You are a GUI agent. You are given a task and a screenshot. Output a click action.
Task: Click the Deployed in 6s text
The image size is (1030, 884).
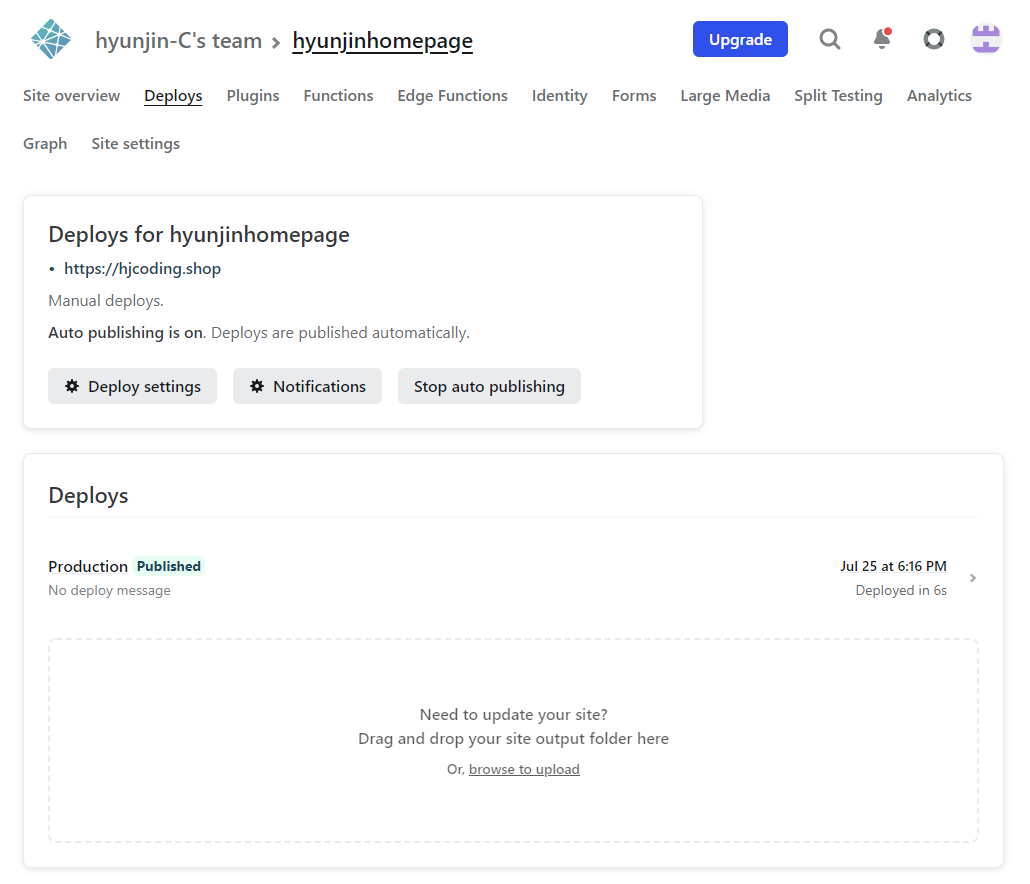[901, 590]
